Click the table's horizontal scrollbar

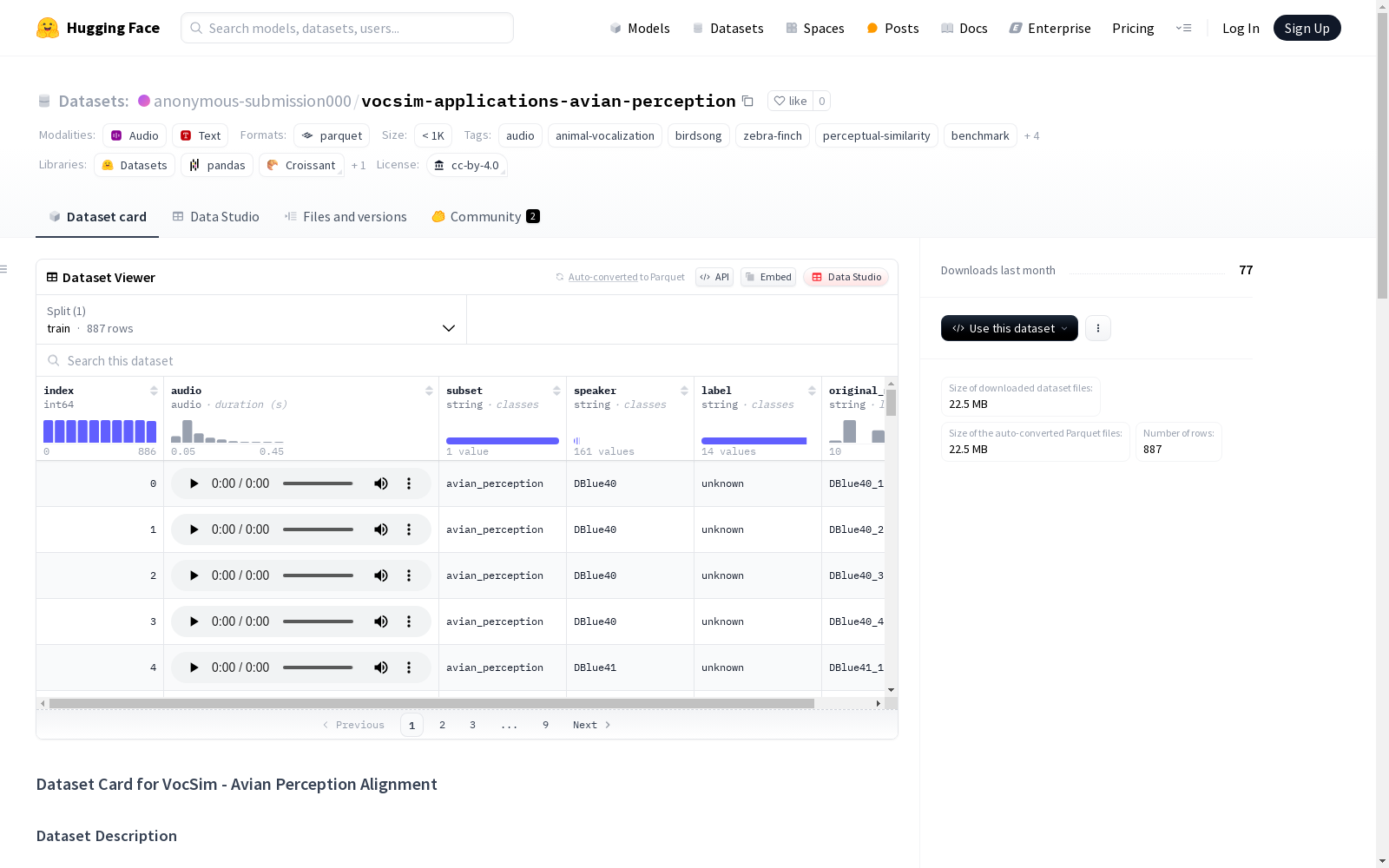coord(431,703)
